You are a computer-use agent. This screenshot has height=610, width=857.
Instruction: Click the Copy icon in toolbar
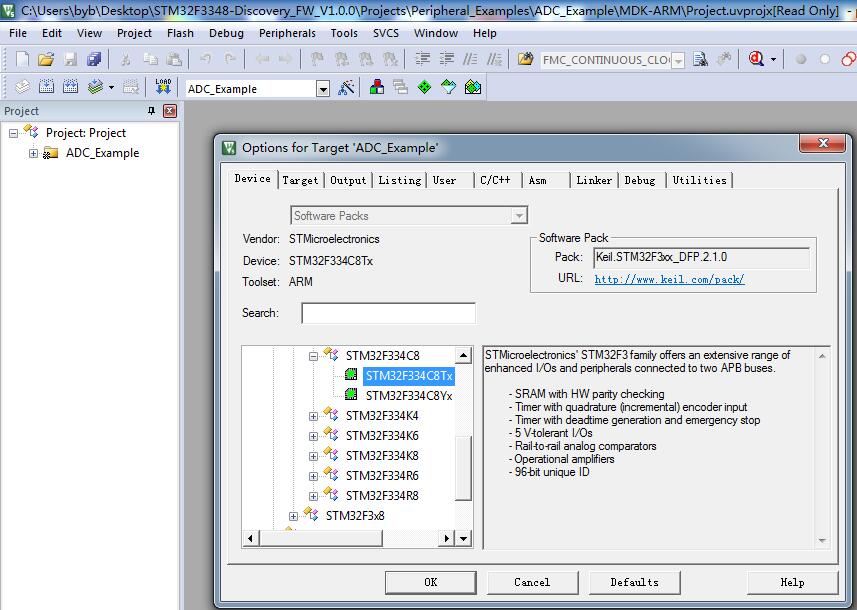pyautogui.click(x=150, y=59)
